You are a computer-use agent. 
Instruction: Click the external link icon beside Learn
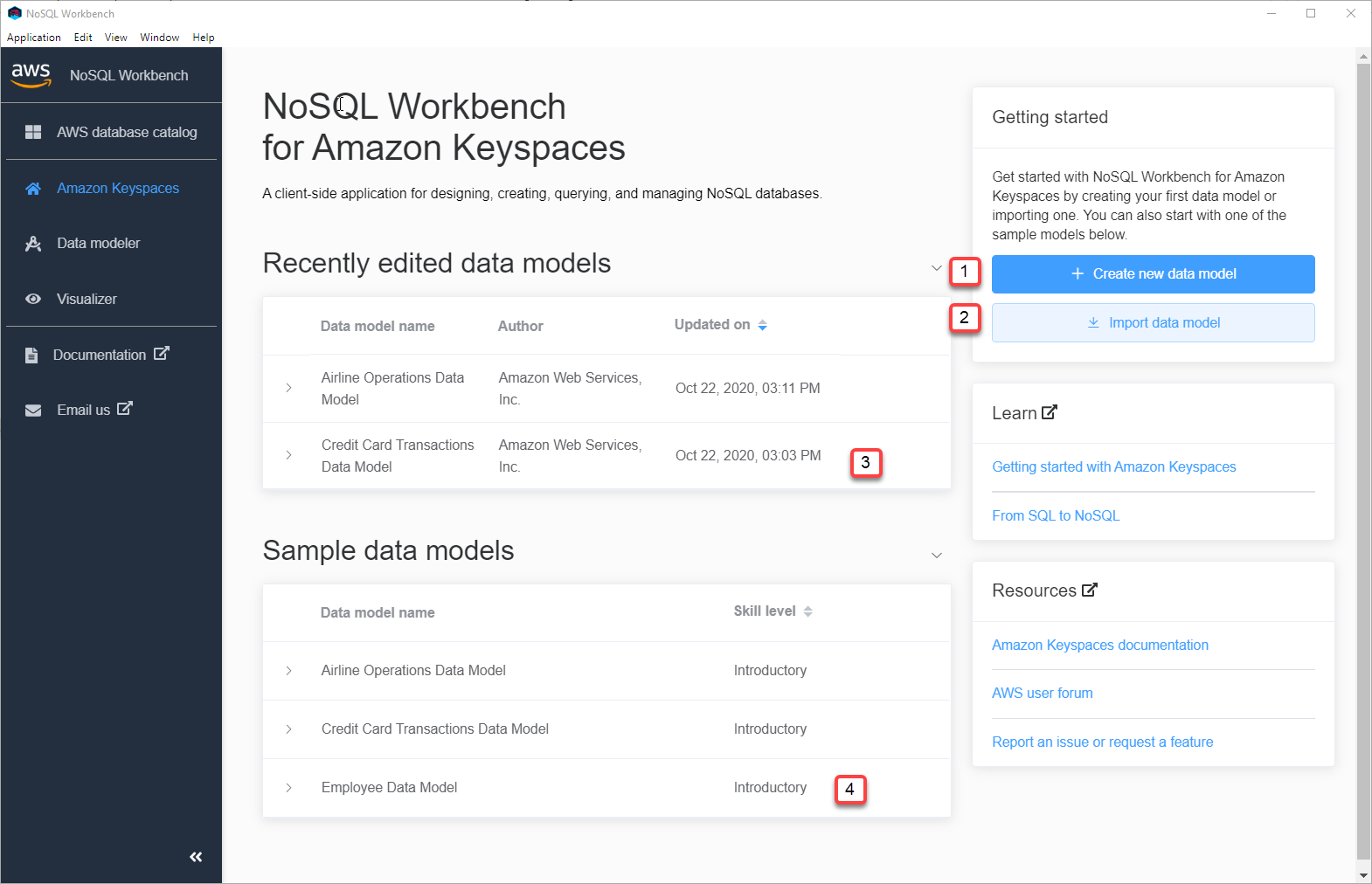[x=1050, y=412]
